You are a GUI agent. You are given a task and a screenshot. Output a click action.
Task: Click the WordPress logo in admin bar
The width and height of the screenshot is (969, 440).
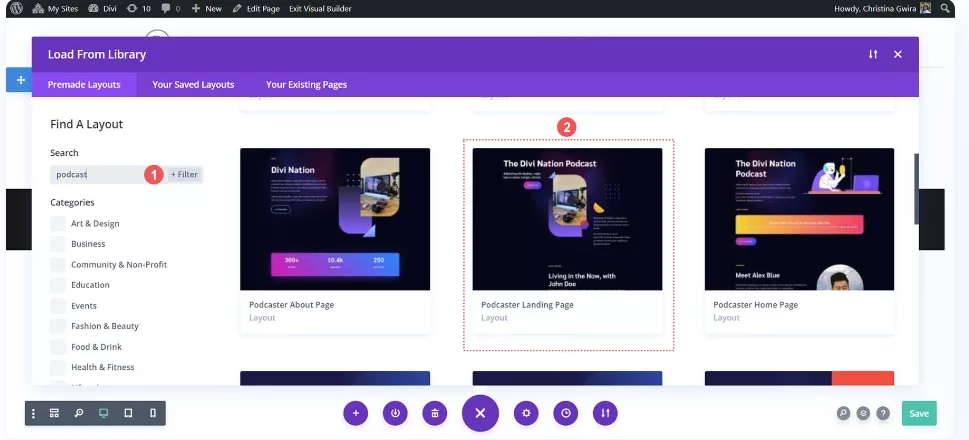tap(17, 9)
